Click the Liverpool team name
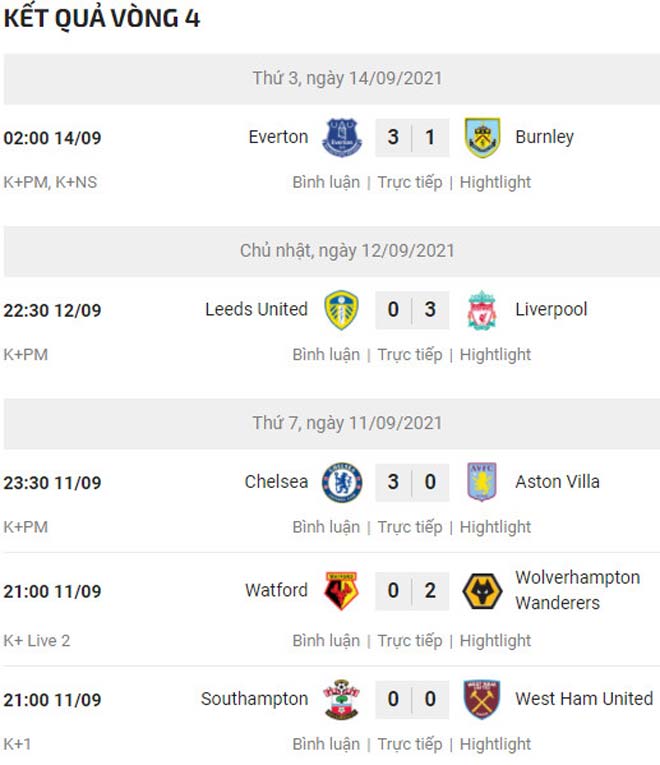Image resolution: width=660 pixels, height=765 pixels. pyautogui.click(x=551, y=310)
